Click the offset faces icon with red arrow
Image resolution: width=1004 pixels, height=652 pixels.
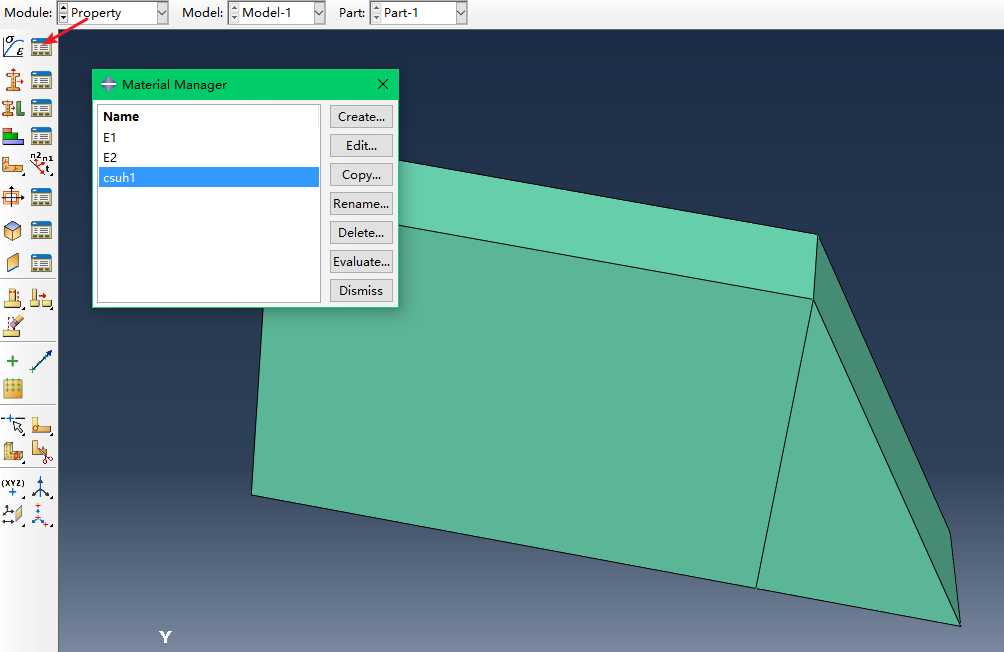coord(41,298)
